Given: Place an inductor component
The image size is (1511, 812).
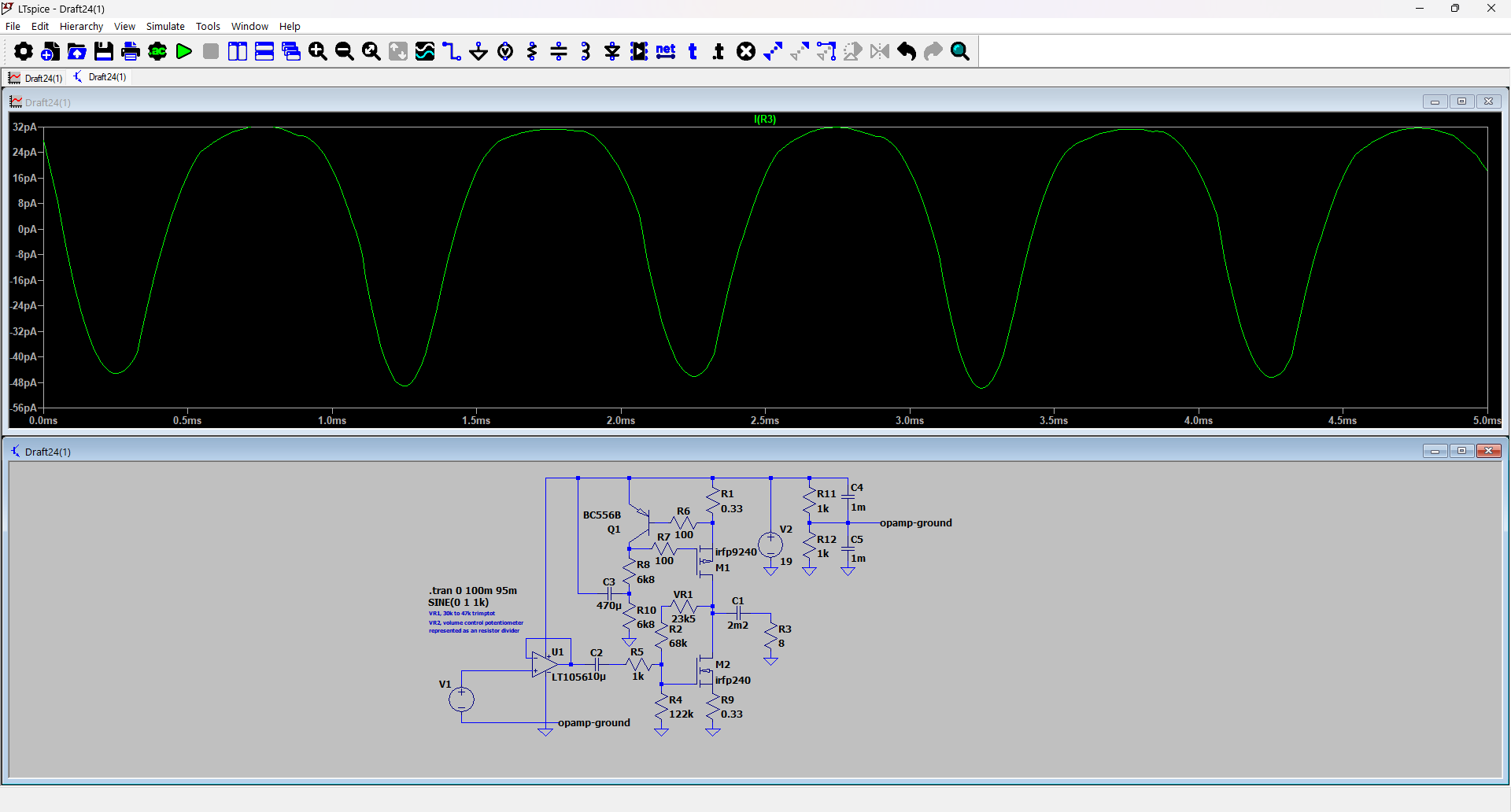Looking at the screenshot, I should coord(586,52).
